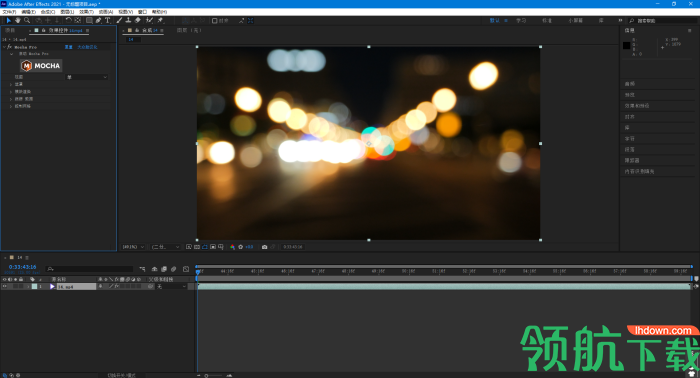Screen dimensions: 700x378
Task: Click the Motion Blur enable icon in timeline
Action: pos(174,269)
